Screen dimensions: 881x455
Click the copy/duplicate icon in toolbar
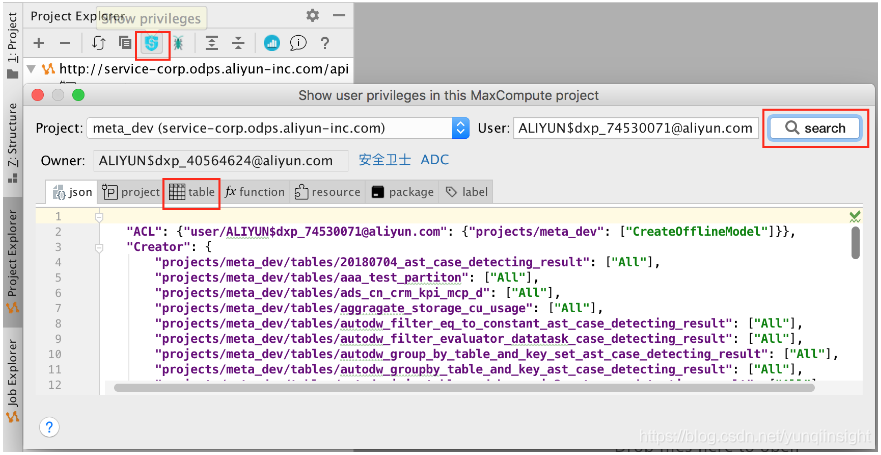[125, 43]
